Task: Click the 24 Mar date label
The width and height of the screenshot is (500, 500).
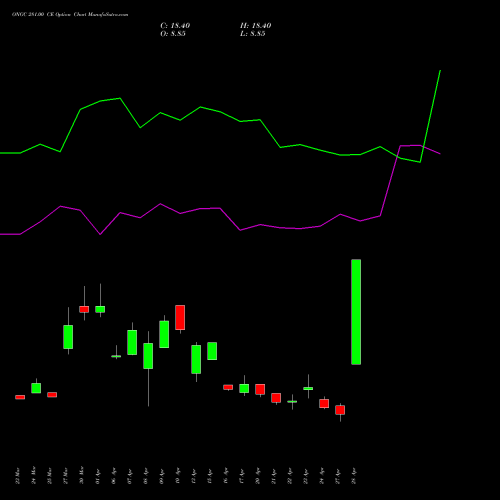Action: 34,475
